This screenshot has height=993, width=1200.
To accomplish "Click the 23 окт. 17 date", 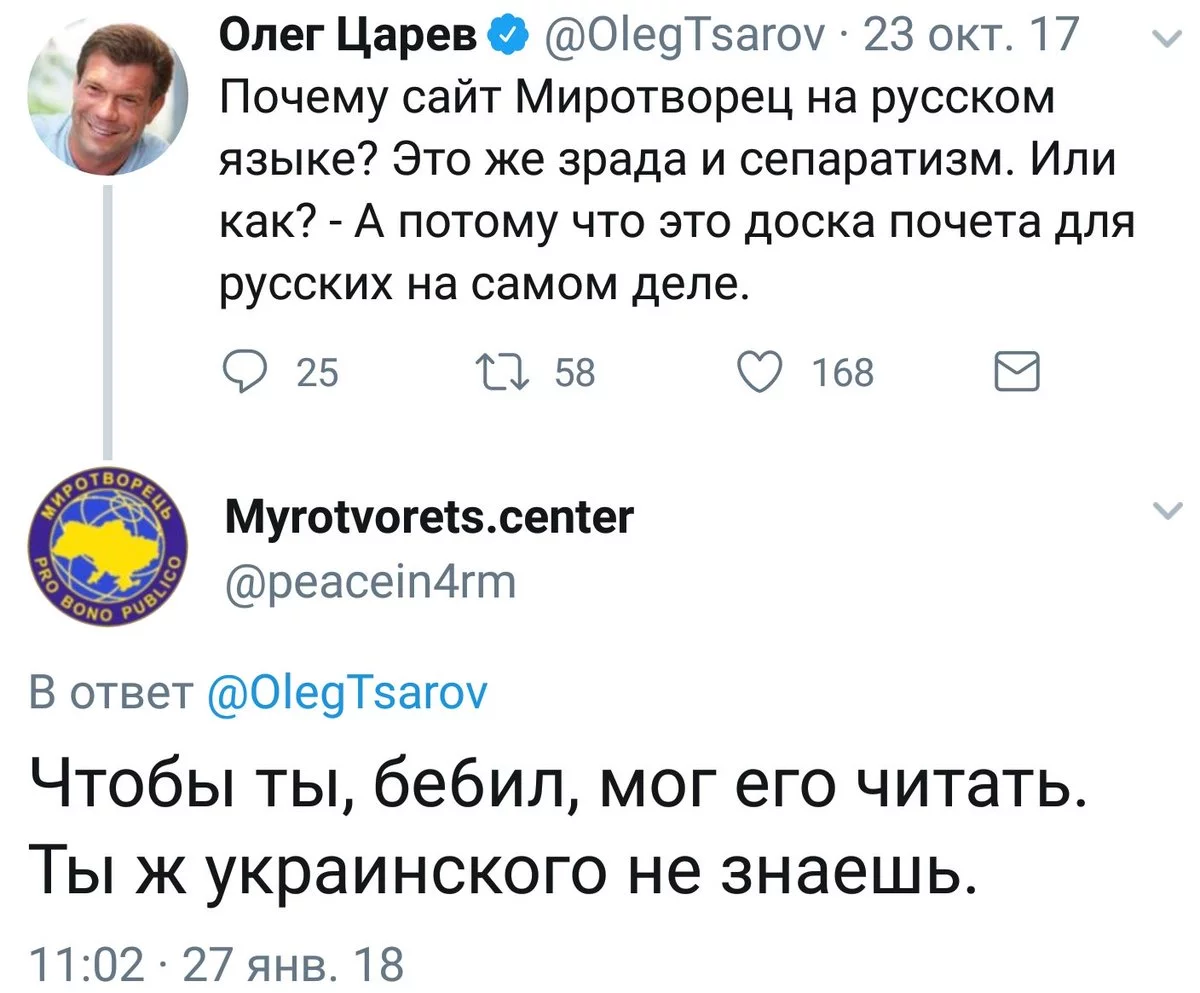I will click(x=970, y=36).
